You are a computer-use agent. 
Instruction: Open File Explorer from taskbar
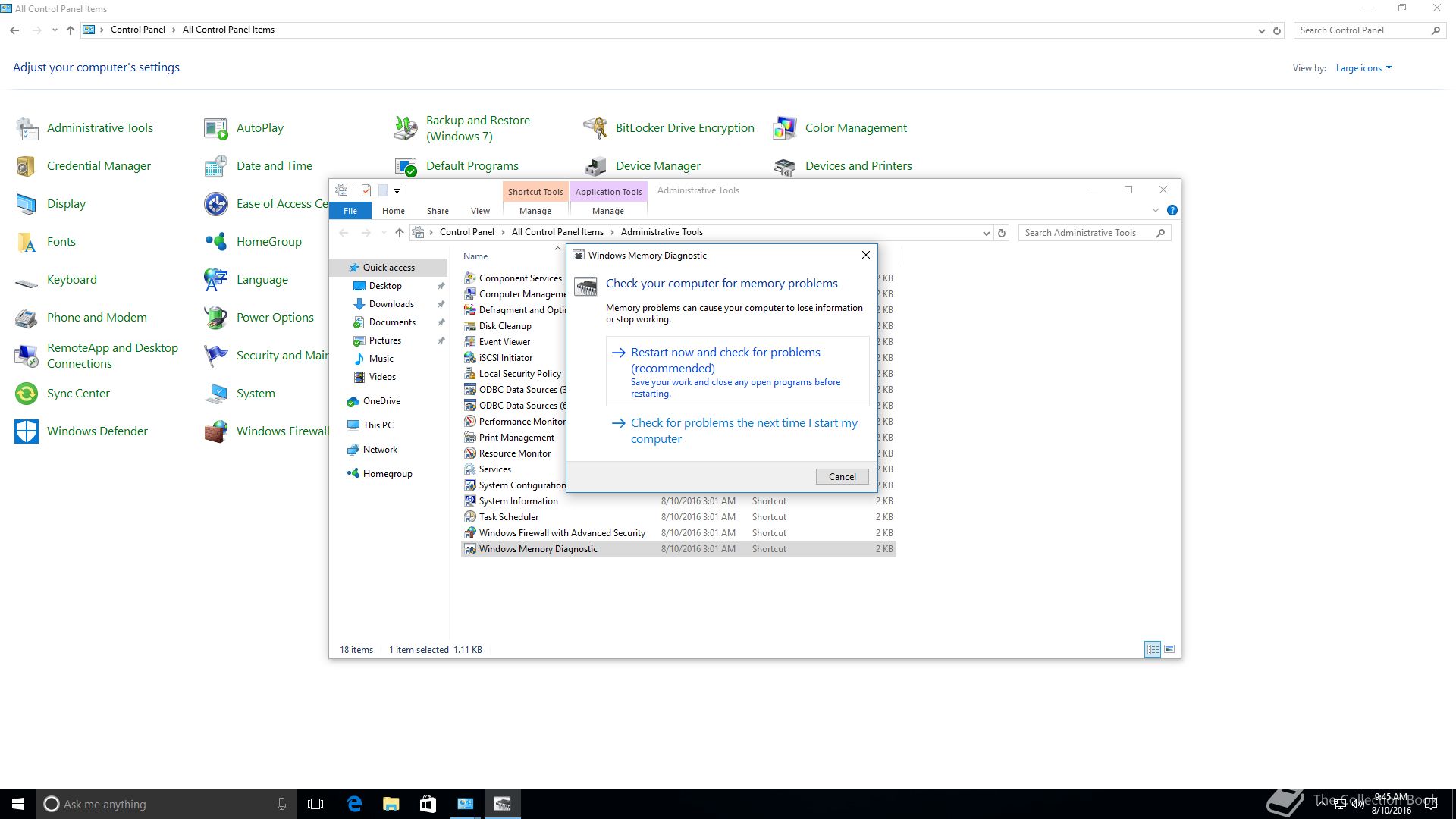[391, 804]
